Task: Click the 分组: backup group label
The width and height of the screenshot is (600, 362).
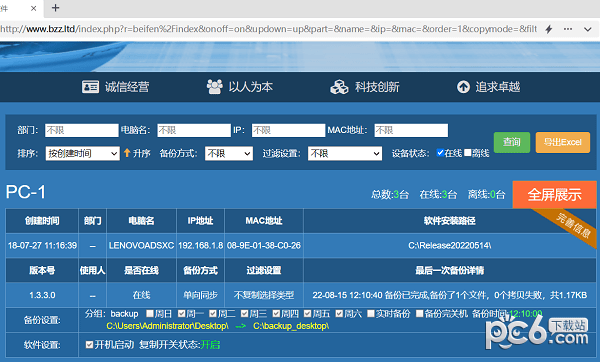Action: 111,314
